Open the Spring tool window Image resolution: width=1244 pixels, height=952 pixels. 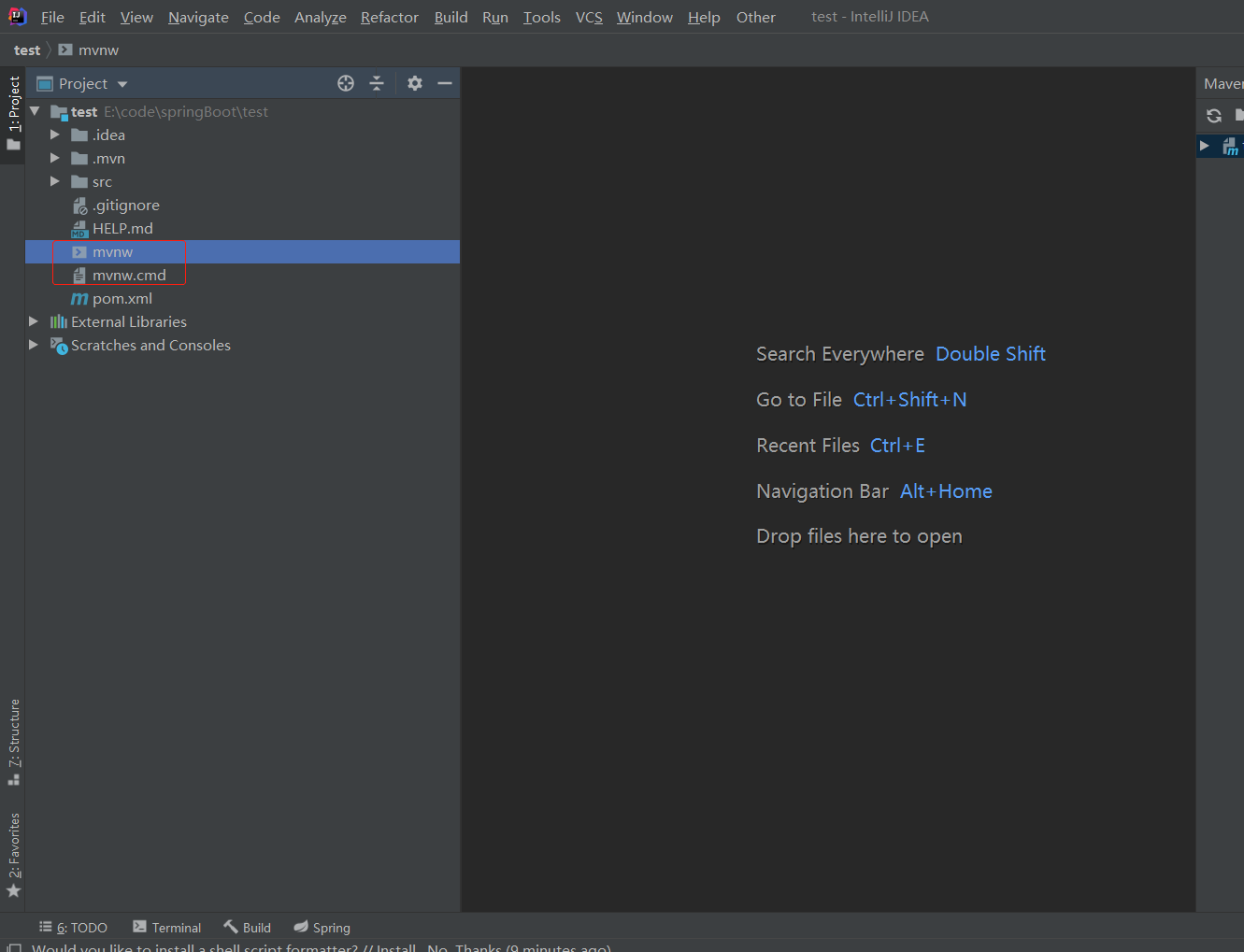pos(322,927)
